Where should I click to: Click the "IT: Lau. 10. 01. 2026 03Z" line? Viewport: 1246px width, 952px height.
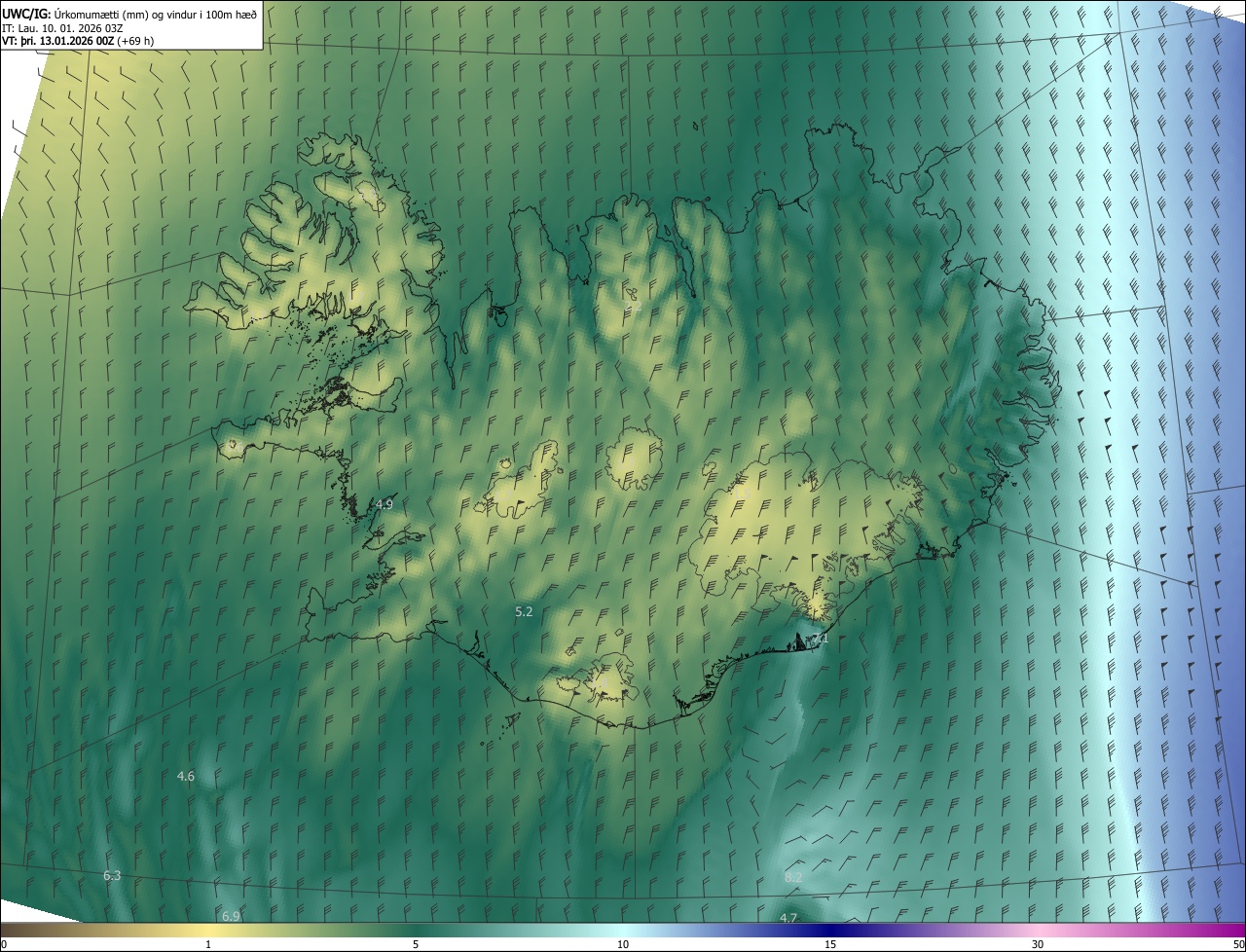[x=64, y=27]
